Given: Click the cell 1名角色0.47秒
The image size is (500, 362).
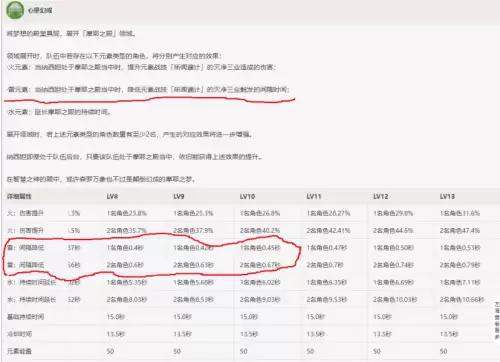Looking at the screenshot, I should click(x=327, y=248).
